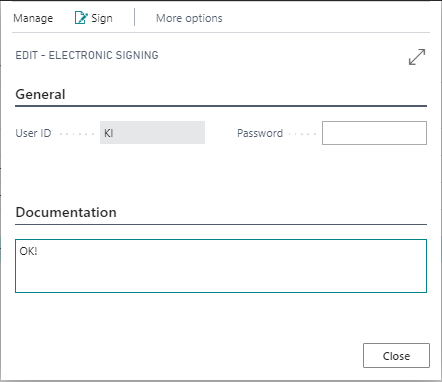Open the Manage menu
This screenshot has width=442, height=382.
[33, 18]
